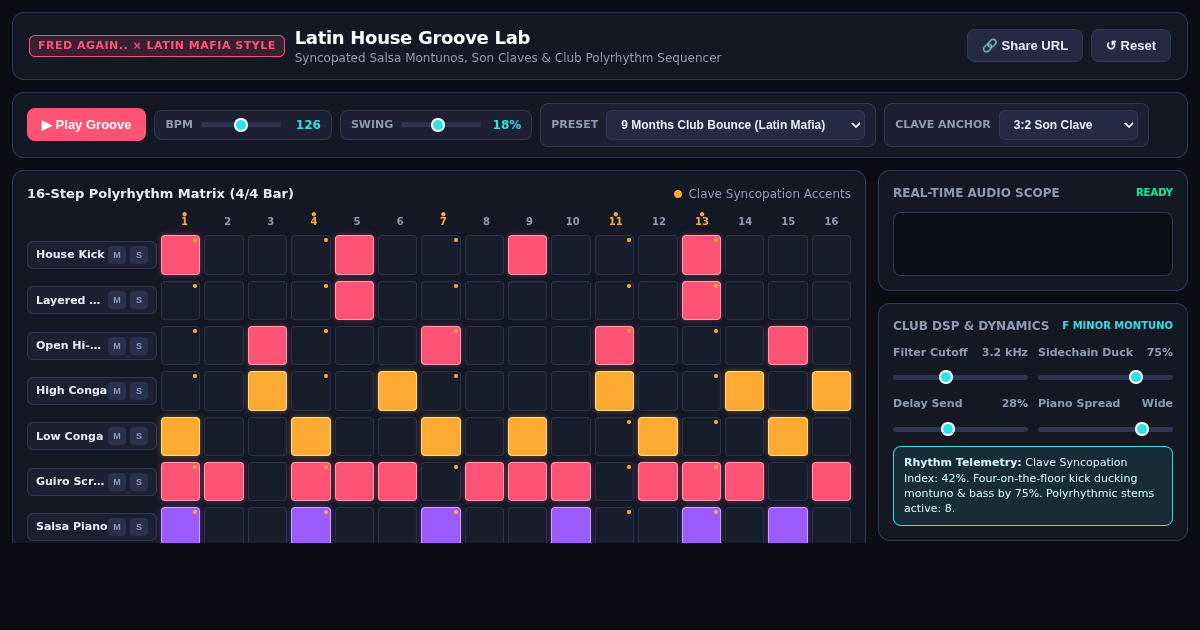Toggle Low Conga step 9

click(x=528, y=436)
